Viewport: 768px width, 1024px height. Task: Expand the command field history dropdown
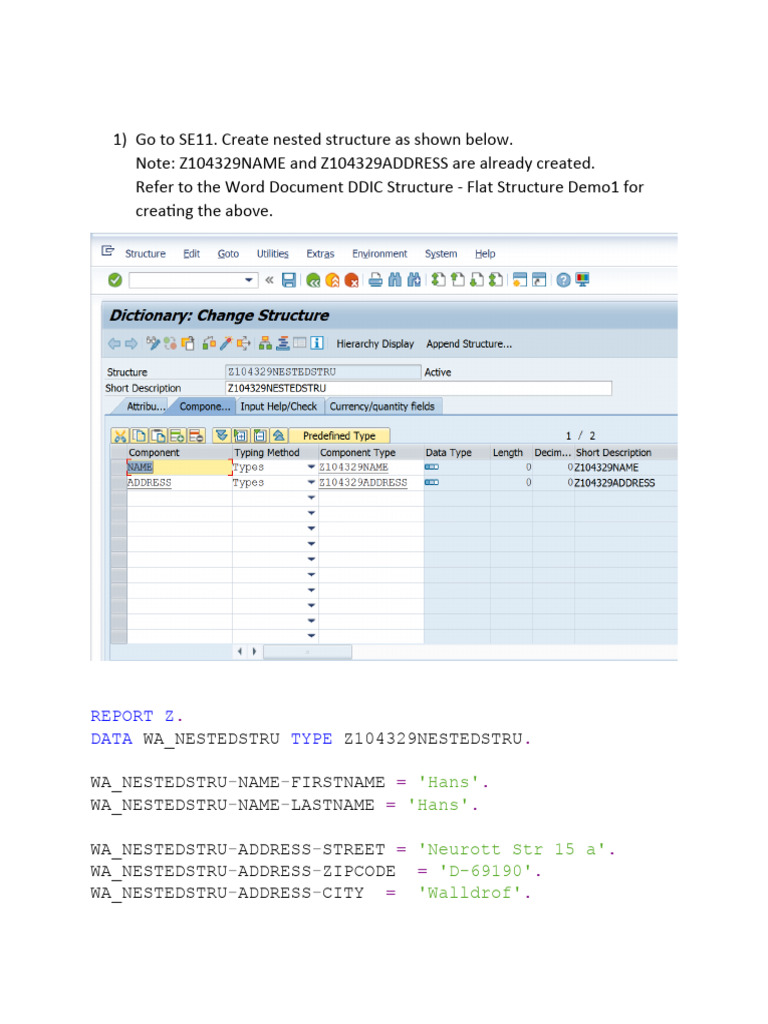(249, 280)
